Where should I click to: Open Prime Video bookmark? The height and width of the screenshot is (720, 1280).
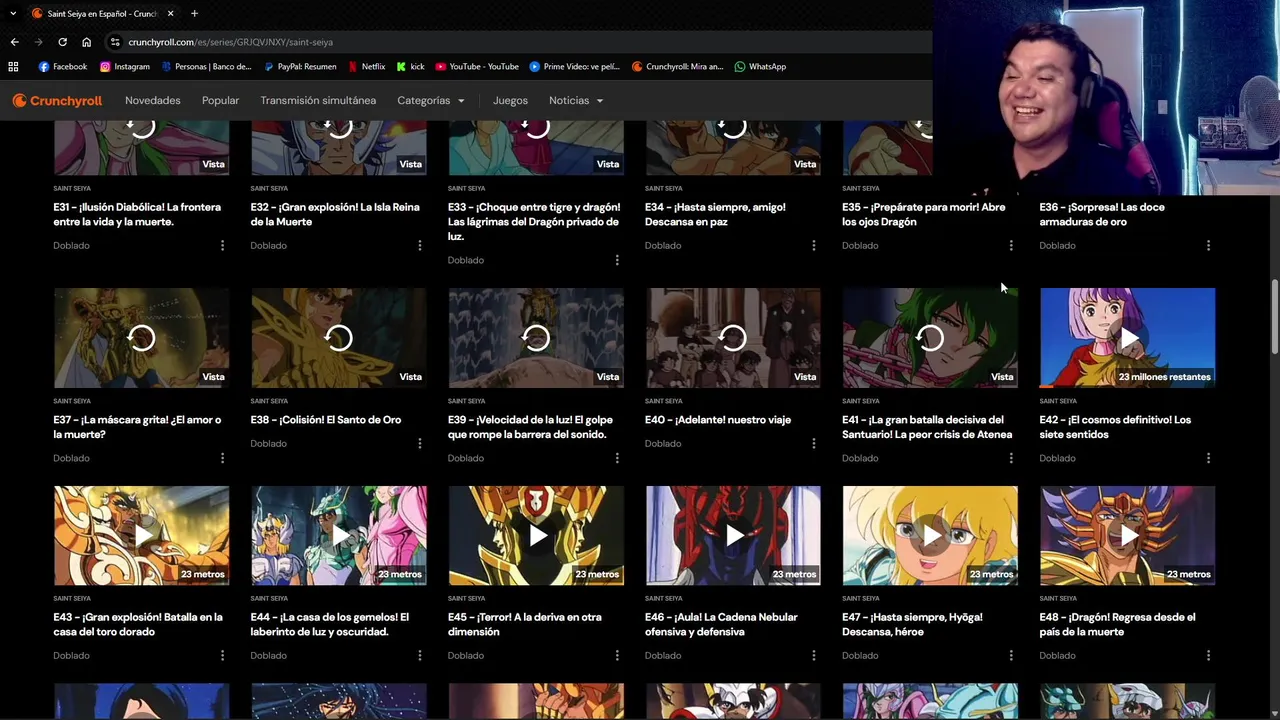pos(575,67)
